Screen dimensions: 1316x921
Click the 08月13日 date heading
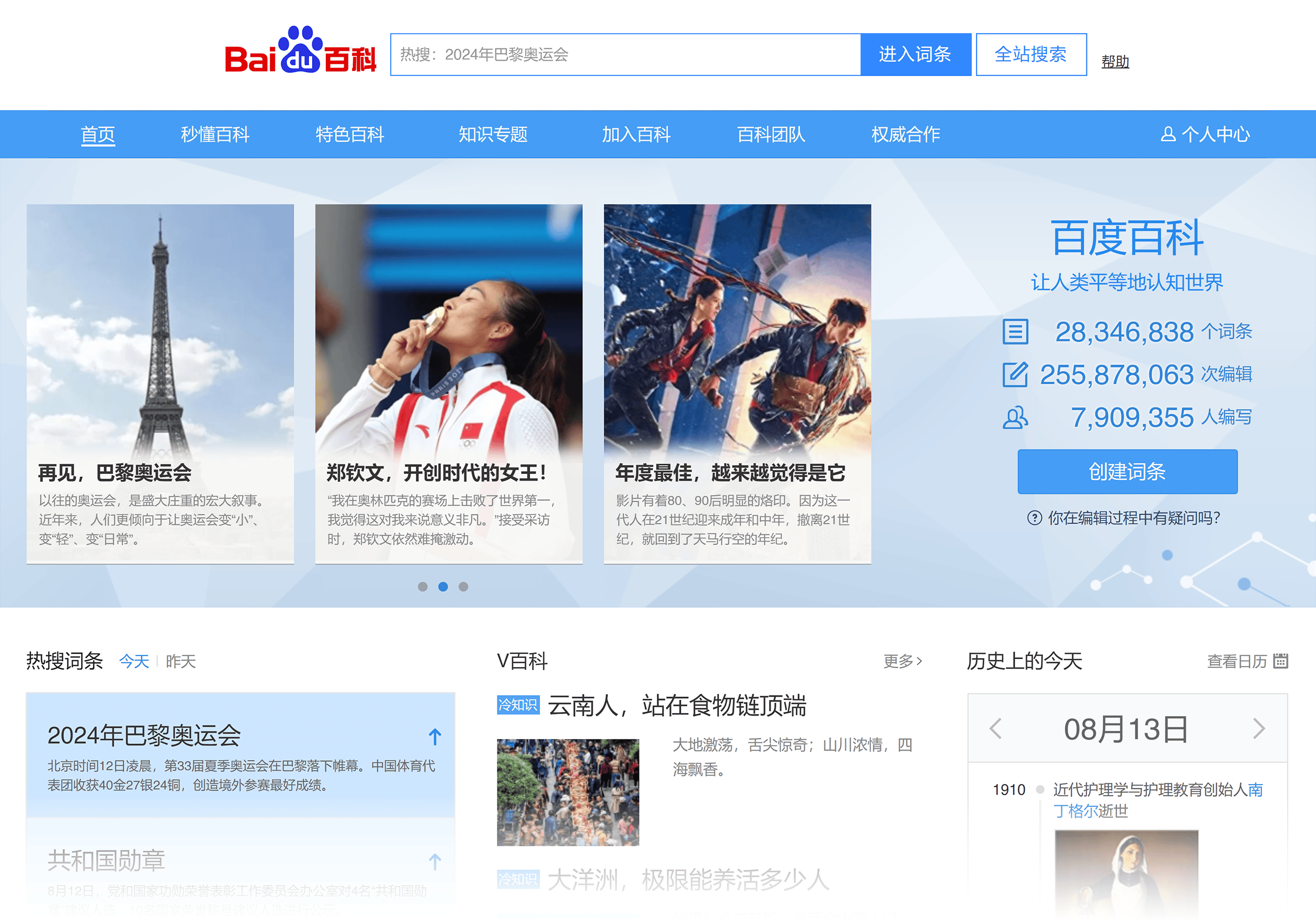pyautogui.click(x=1126, y=729)
